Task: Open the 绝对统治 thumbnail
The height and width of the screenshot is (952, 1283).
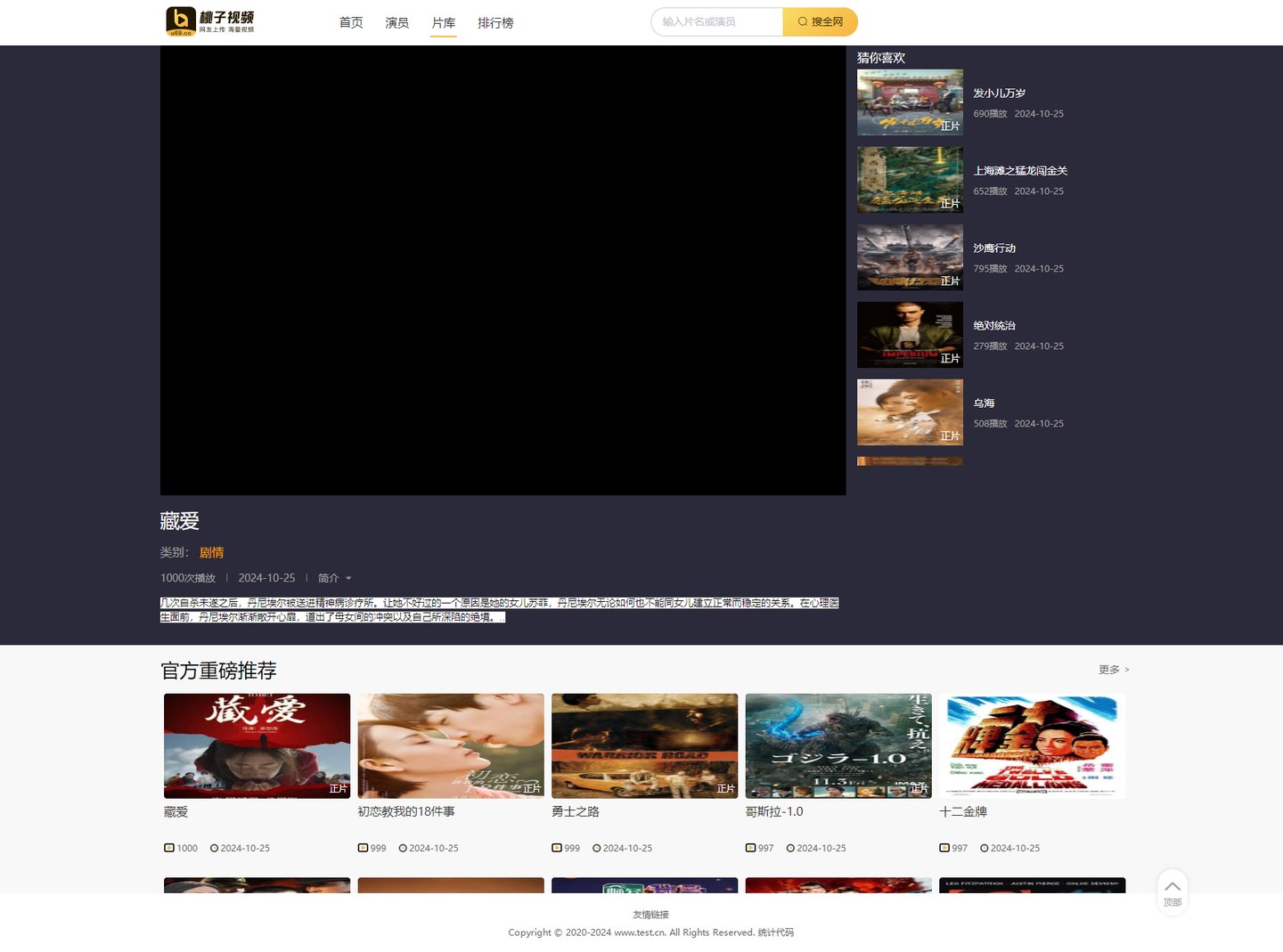Action: tap(910, 335)
